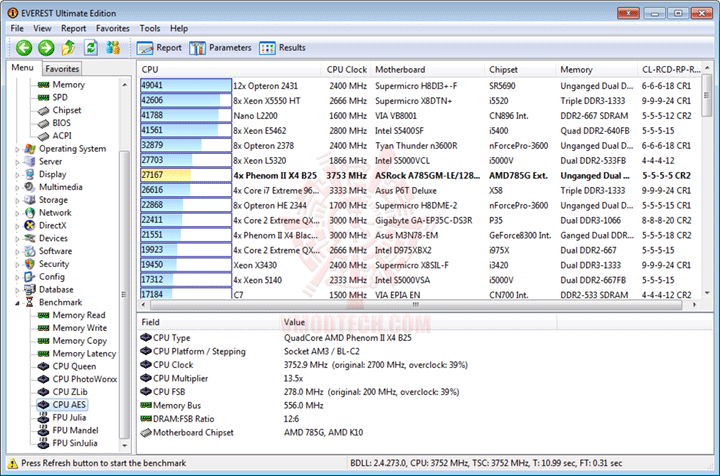The width and height of the screenshot is (720, 476).
Task: Click the green Forward arrow toolbar icon
Action: [x=46, y=48]
